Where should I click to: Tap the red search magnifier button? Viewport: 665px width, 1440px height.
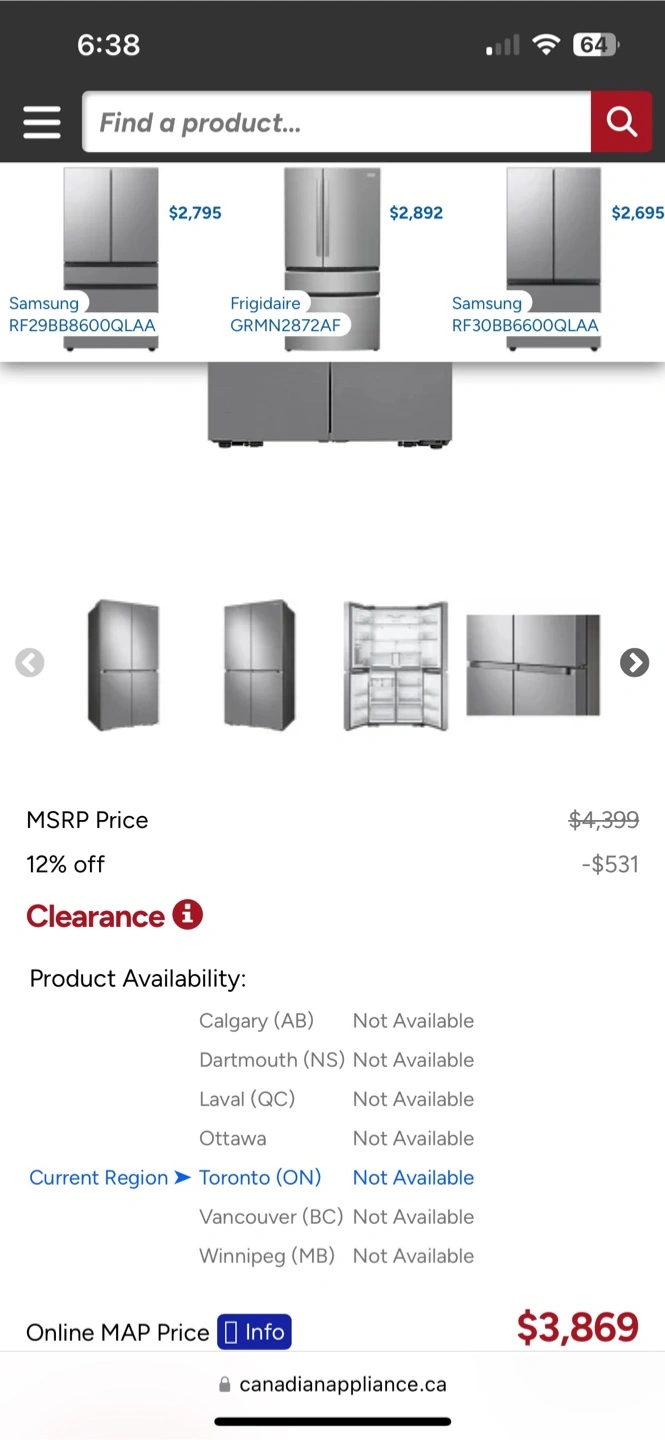(x=621, y=122)
